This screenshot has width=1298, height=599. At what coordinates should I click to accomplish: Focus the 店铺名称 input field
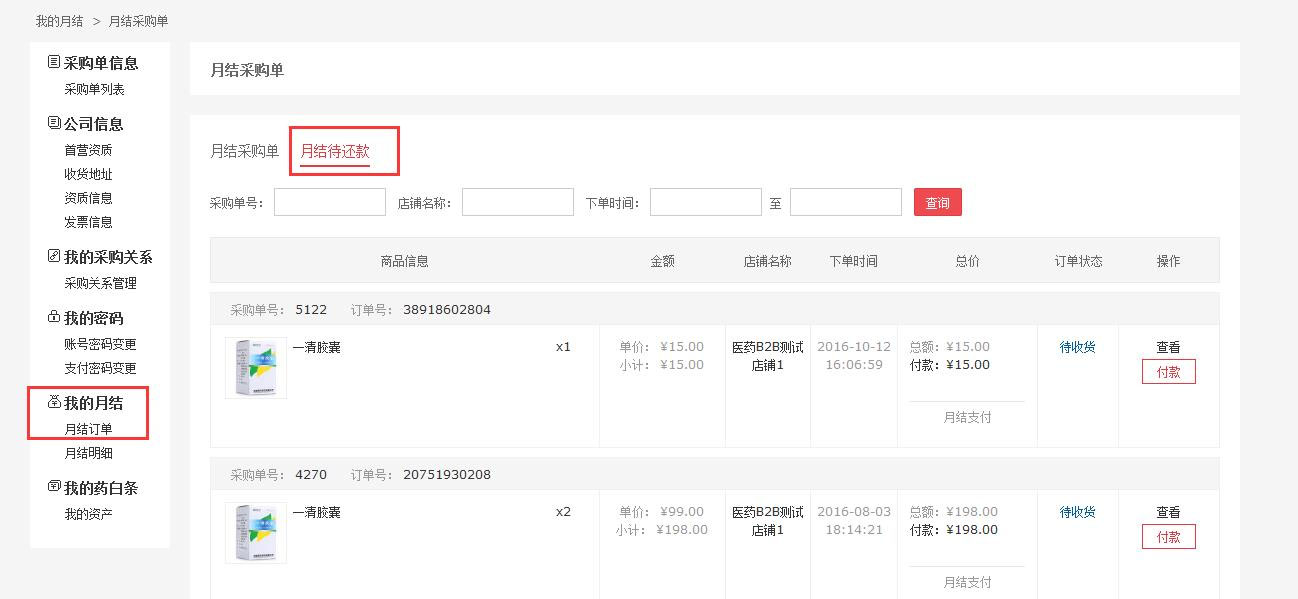(x=517, y=202)
